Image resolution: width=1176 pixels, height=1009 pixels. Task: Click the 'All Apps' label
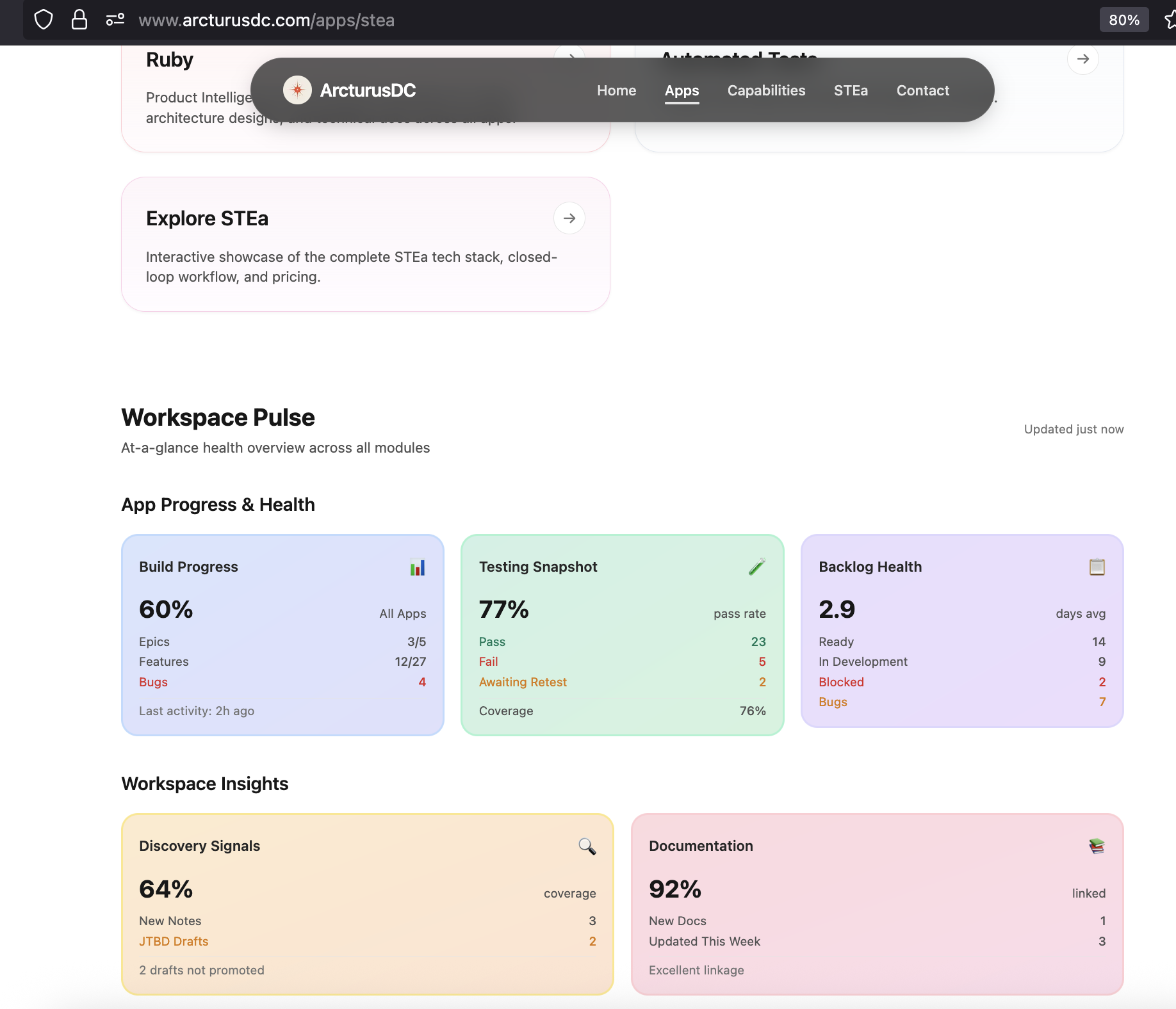click(402, 613)
